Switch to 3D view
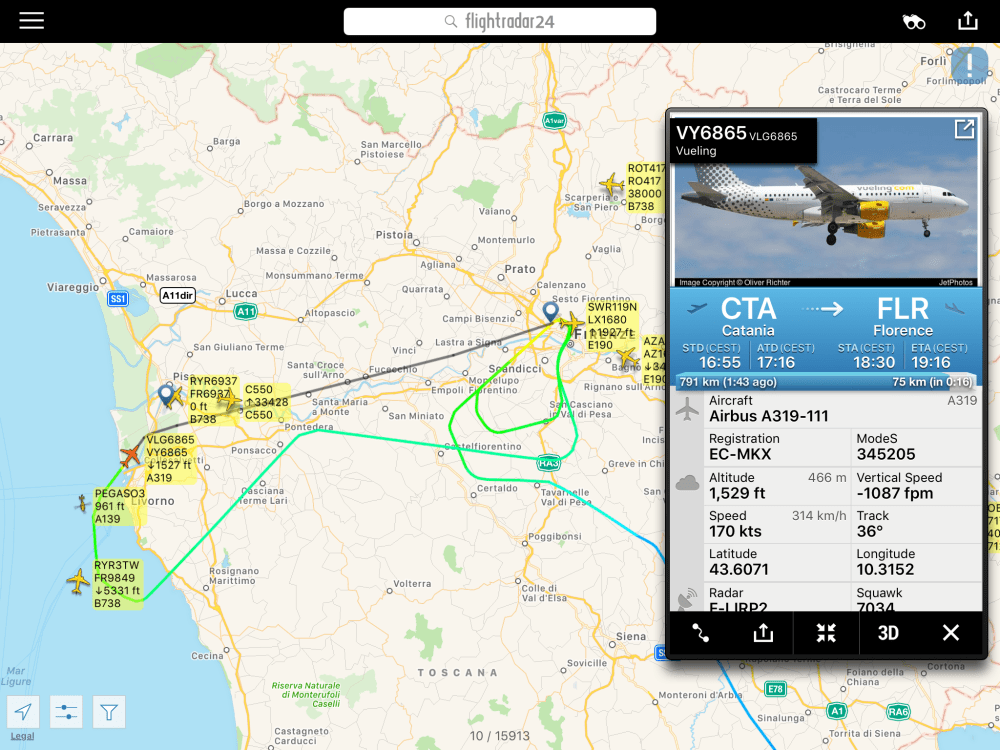Image resolution: width=1000 pixels, height=750 pixels. click(x=888, y=633)
